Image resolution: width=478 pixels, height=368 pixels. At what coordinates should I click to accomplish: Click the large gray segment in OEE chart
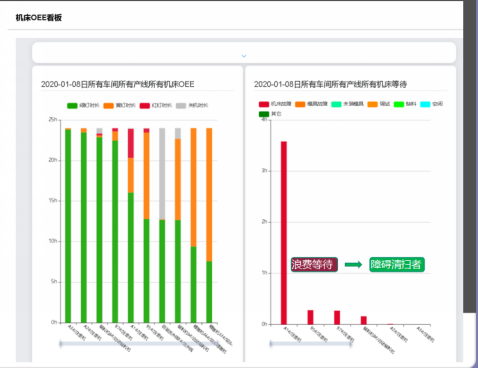[162, 174]
